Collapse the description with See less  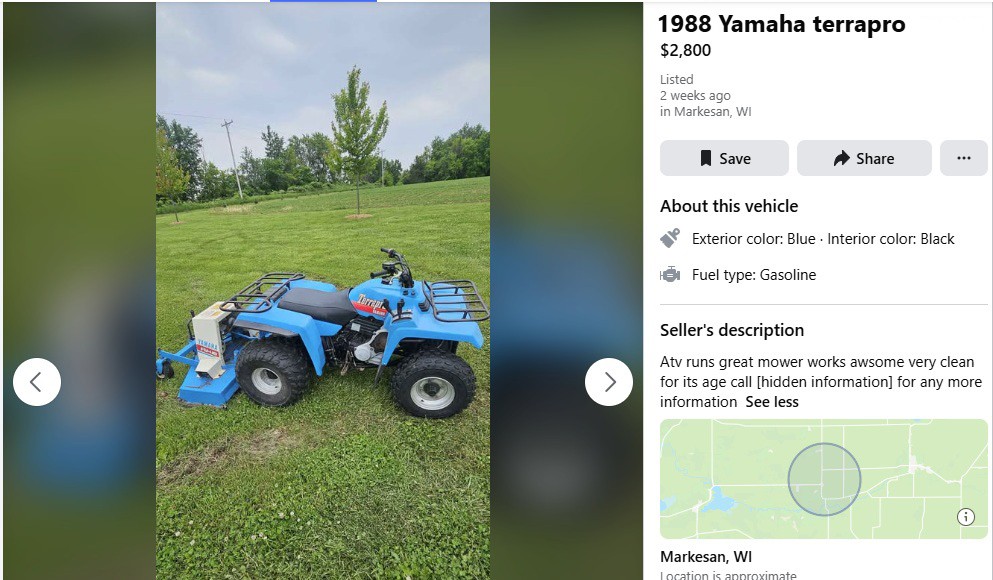[772, 402]
